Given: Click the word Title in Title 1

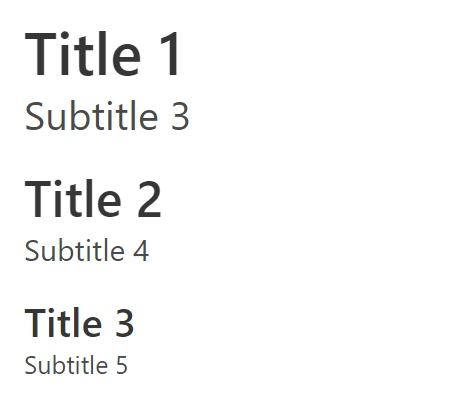Looking at the screenshot, I should pos(83,54).
